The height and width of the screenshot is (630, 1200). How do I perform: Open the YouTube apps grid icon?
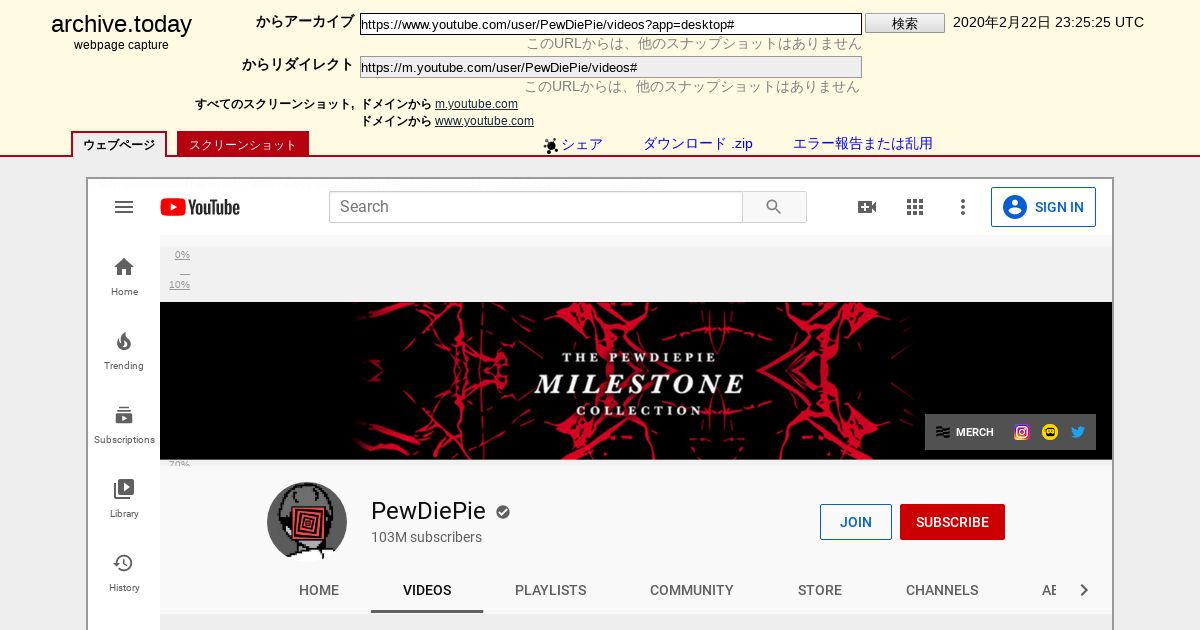[x=915, y=207]
